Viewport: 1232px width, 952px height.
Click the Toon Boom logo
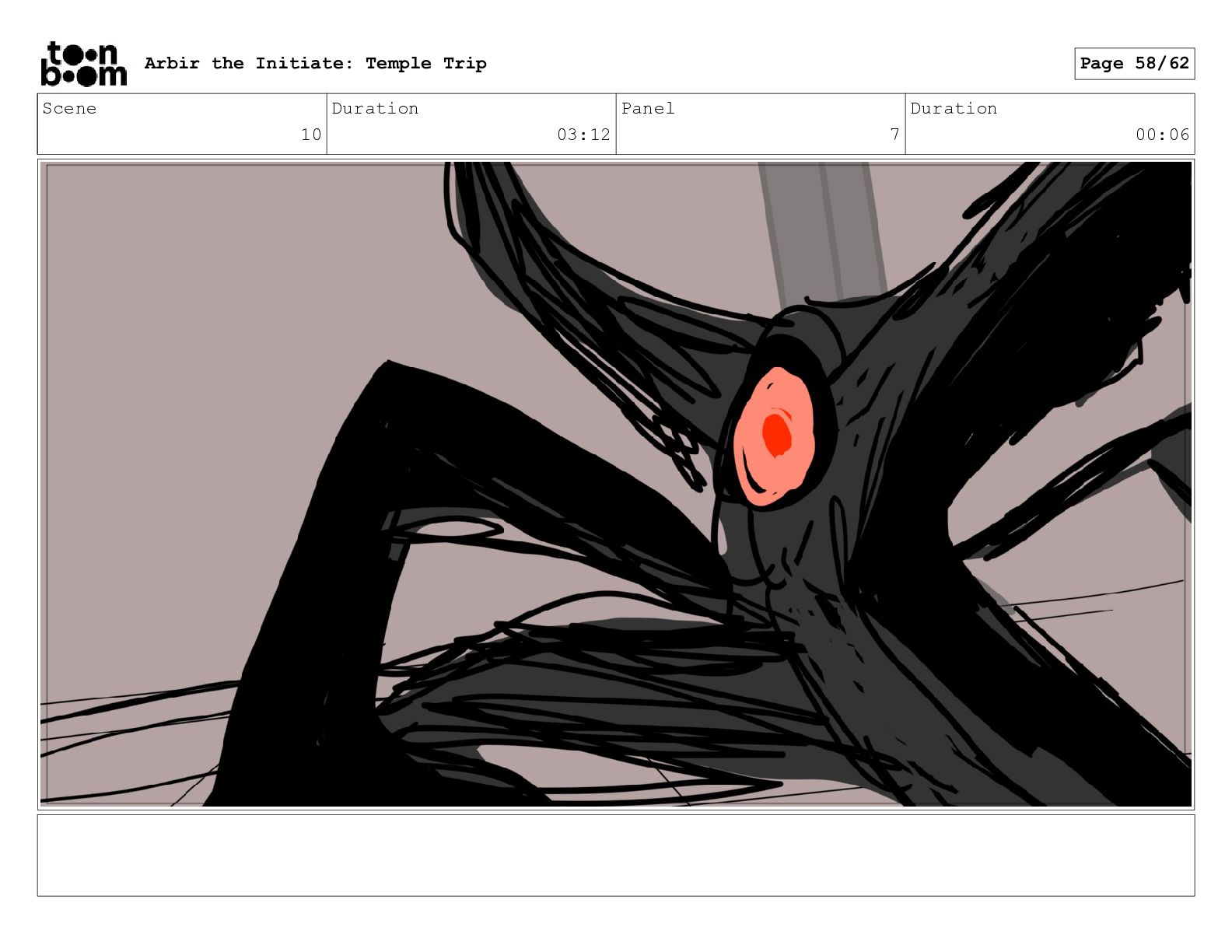pos(83,64)
